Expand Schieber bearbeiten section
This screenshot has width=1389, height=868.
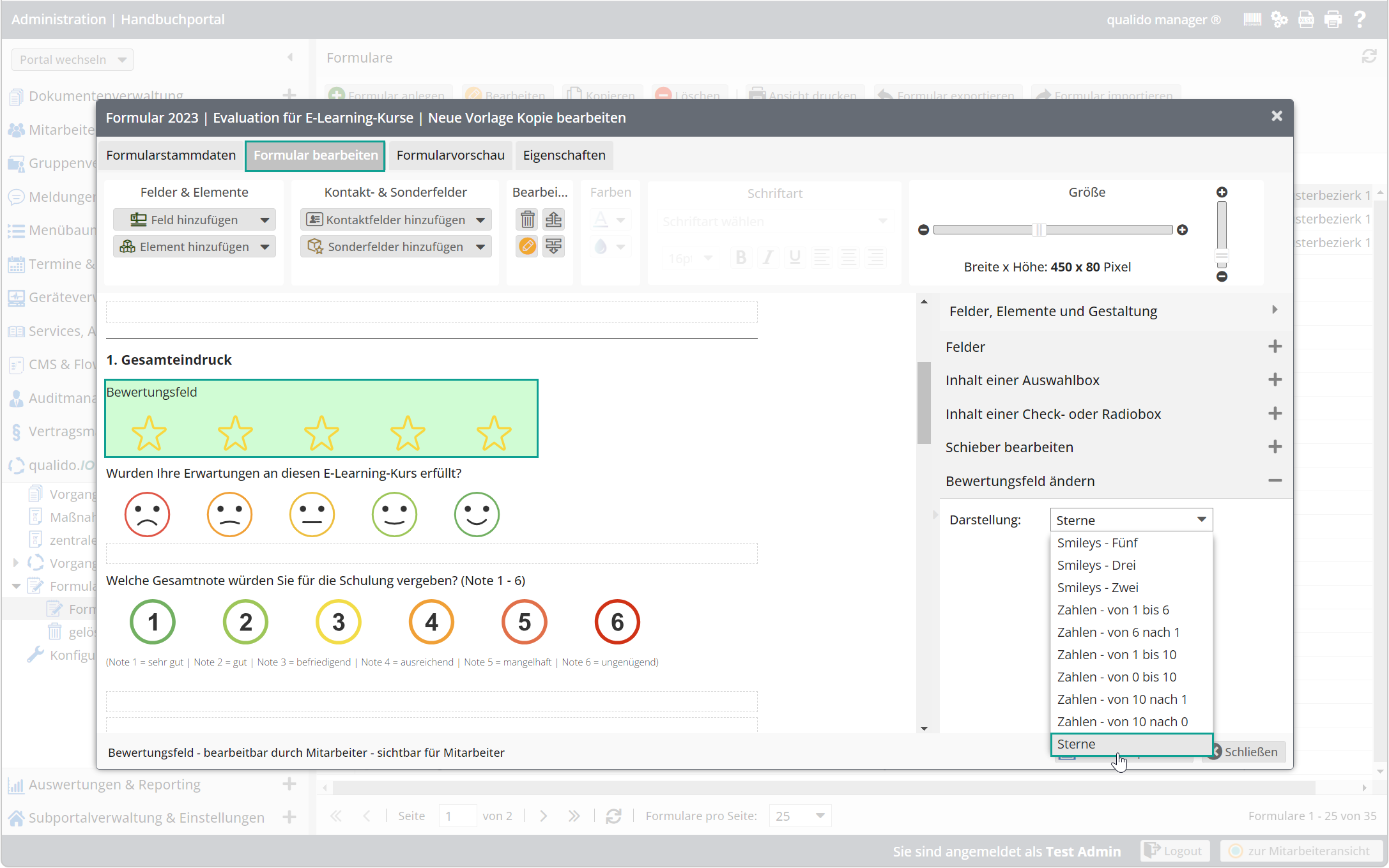[x=1275, y=447]
